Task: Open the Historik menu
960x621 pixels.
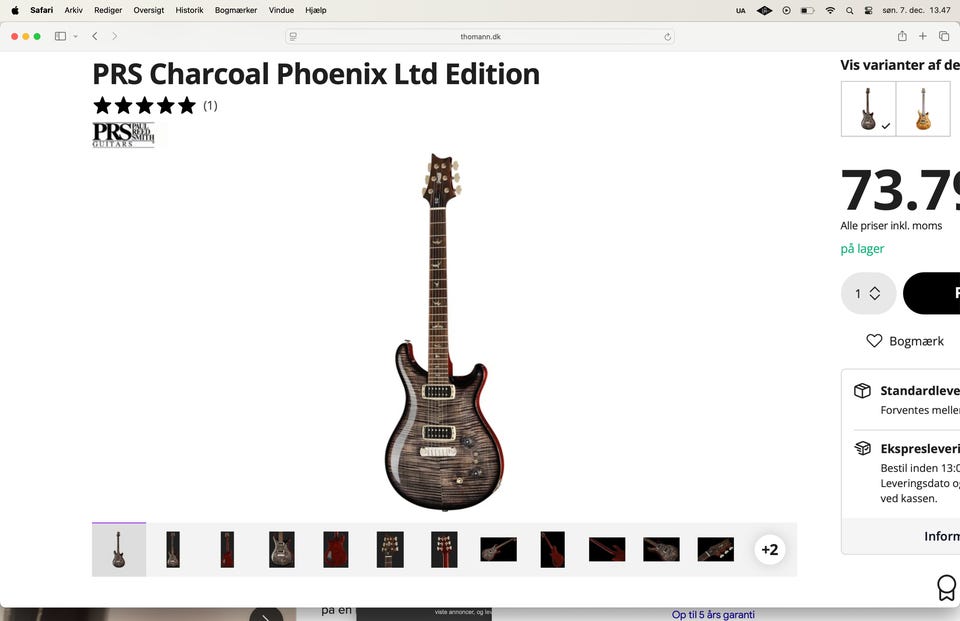Action: 189,10
